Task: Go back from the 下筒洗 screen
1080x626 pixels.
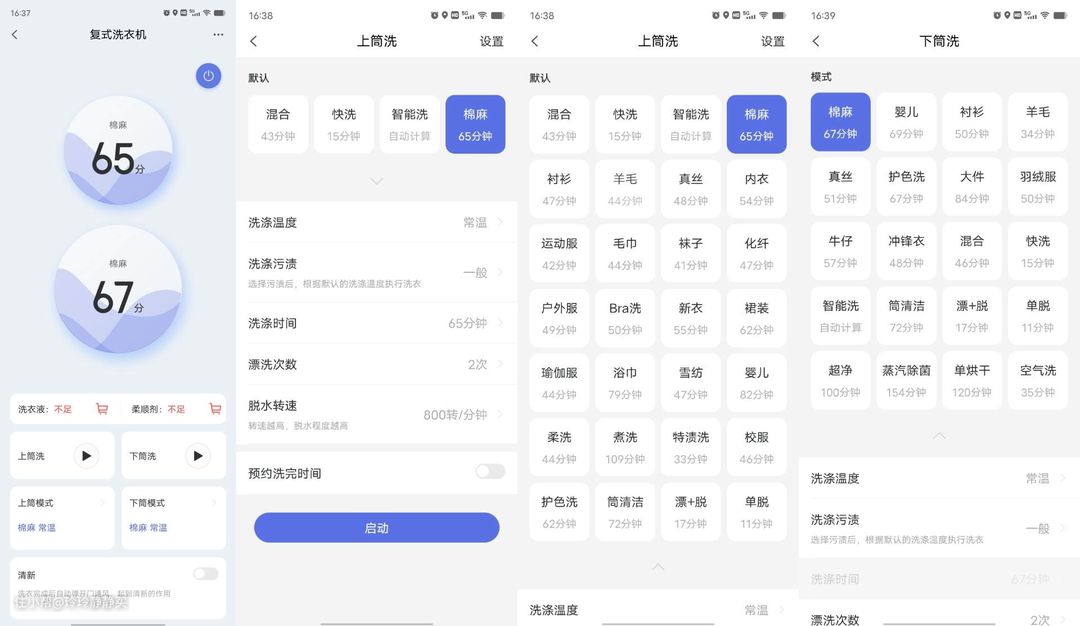Action: pyautogui.click(x=816, y=41)
